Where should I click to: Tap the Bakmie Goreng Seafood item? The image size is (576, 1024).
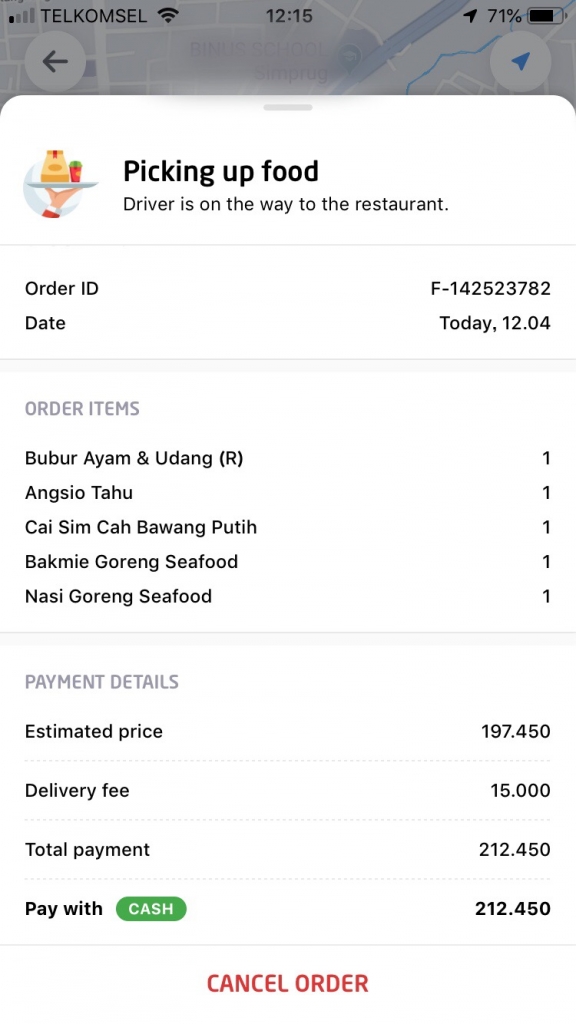point(288,562)
